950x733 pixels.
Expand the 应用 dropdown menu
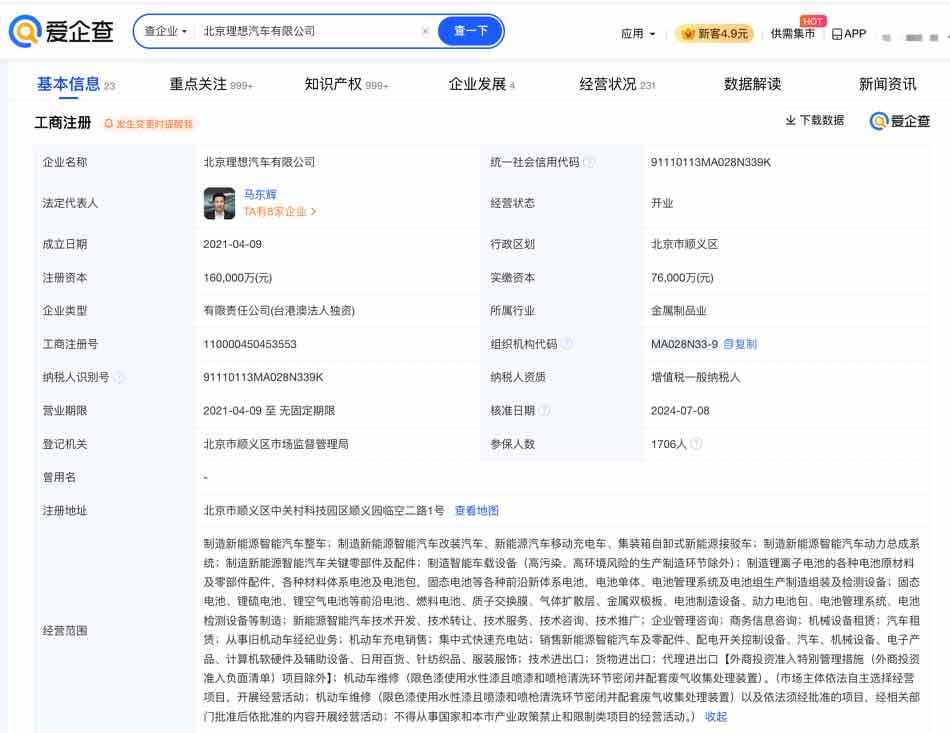(638, 33)
